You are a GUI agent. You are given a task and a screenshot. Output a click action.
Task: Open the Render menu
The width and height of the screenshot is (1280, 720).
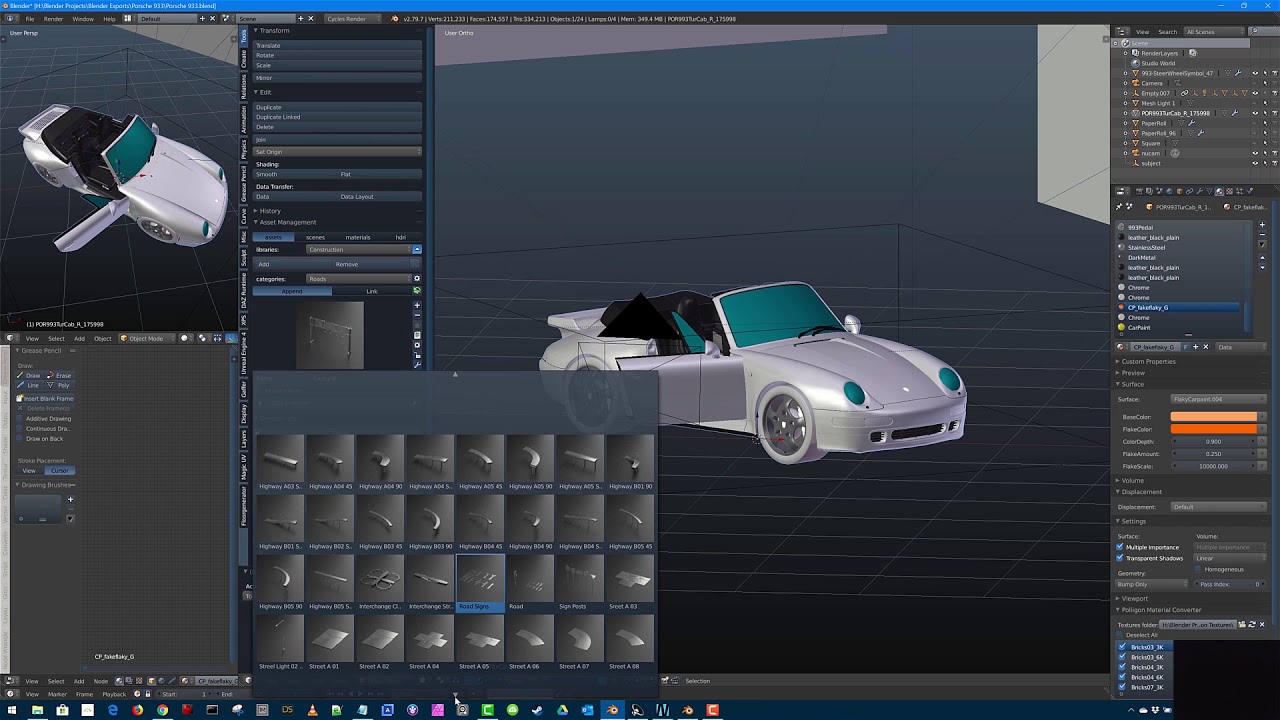[53, 19]
